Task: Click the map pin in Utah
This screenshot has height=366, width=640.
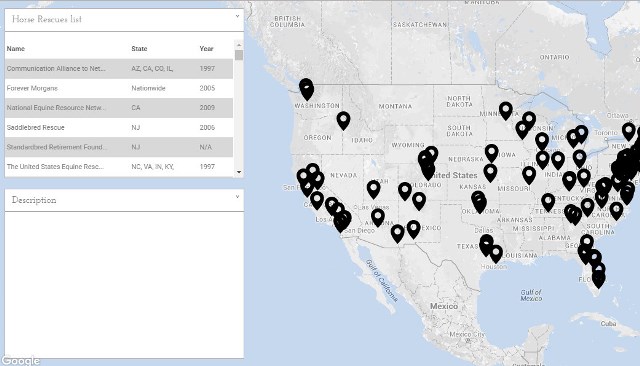Action: tap(373, 190)
